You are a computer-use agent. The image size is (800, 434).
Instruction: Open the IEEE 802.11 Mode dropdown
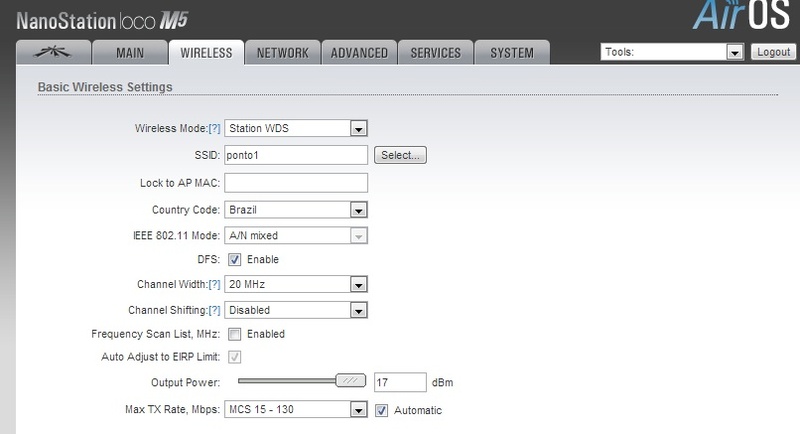pyautogui.click(x=296, y=236)
